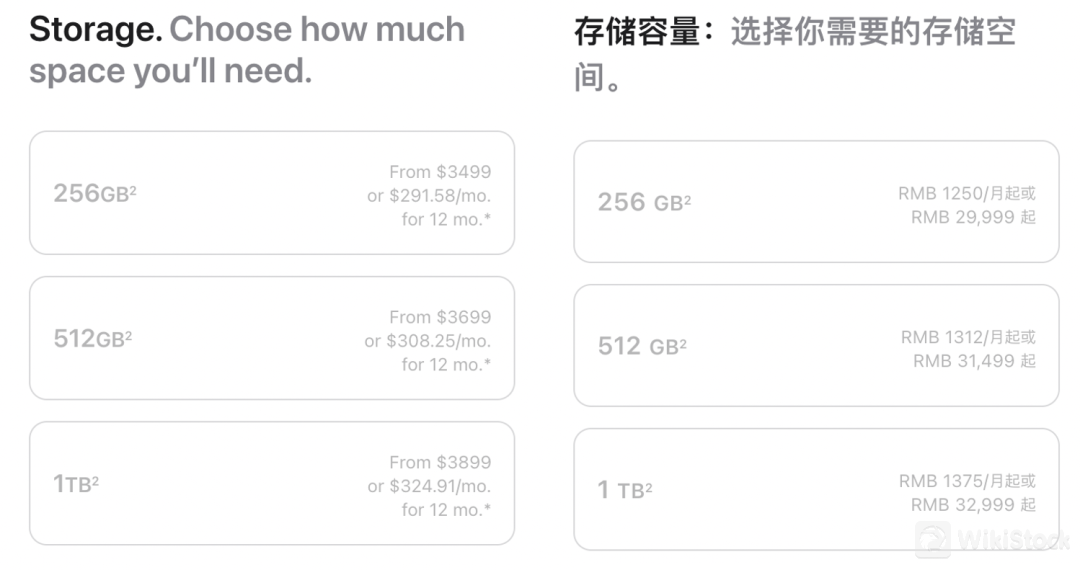This screenshot has width=1080, height=575.
Task: Select the 256GB option priced from $3499
Action: point(271,193)
